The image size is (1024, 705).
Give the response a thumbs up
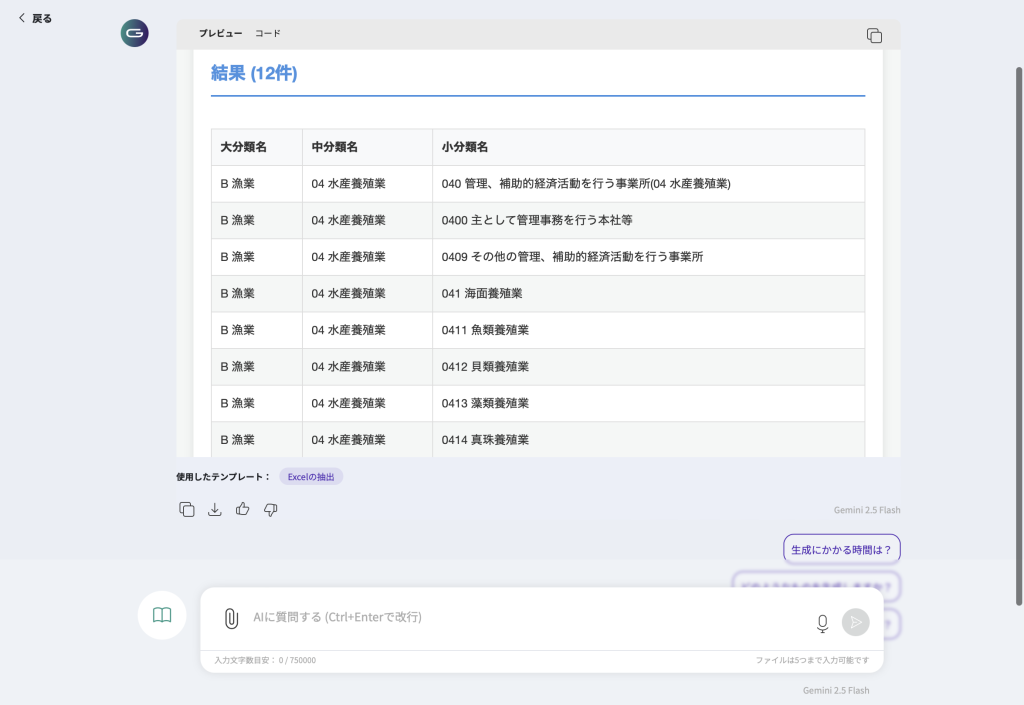tap(242, 509)
